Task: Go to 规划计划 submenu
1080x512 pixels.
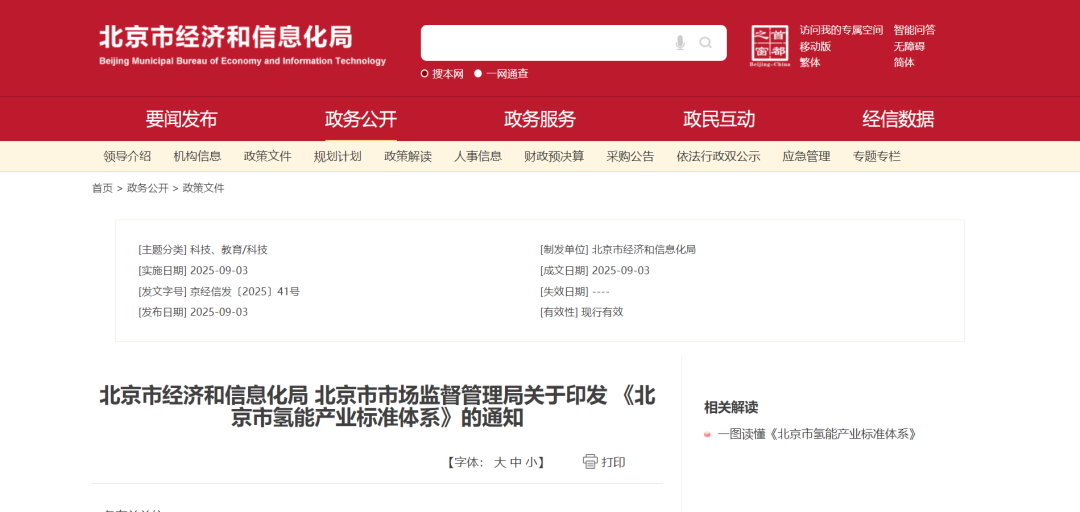Action: pos(338,156)
